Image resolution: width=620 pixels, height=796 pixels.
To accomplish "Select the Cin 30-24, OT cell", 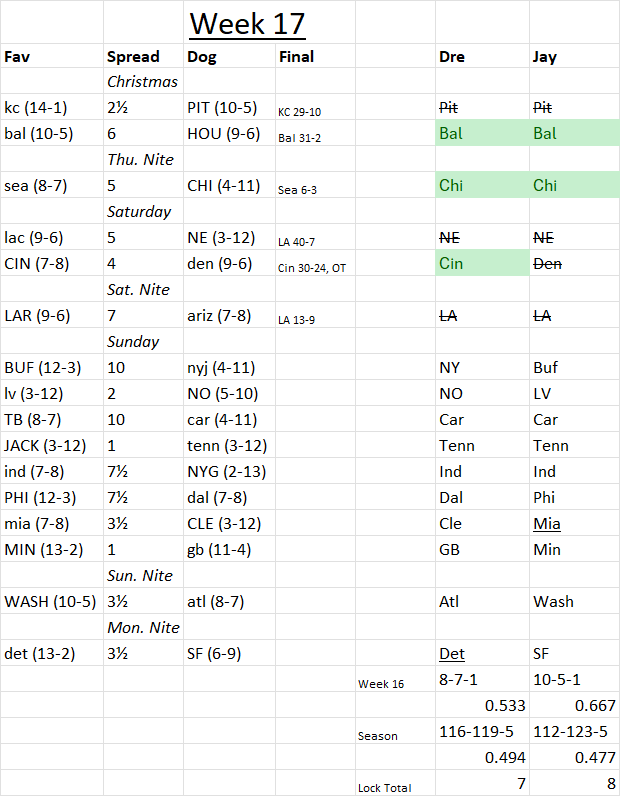I will (315, 263).
